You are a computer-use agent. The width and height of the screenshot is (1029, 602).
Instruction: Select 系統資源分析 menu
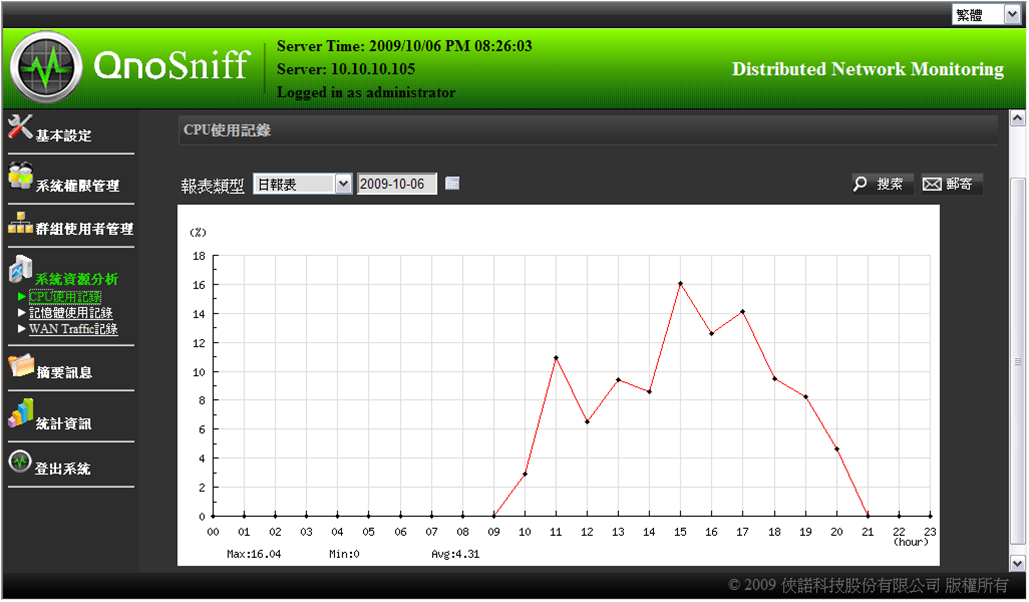click(x=76, y=279)
